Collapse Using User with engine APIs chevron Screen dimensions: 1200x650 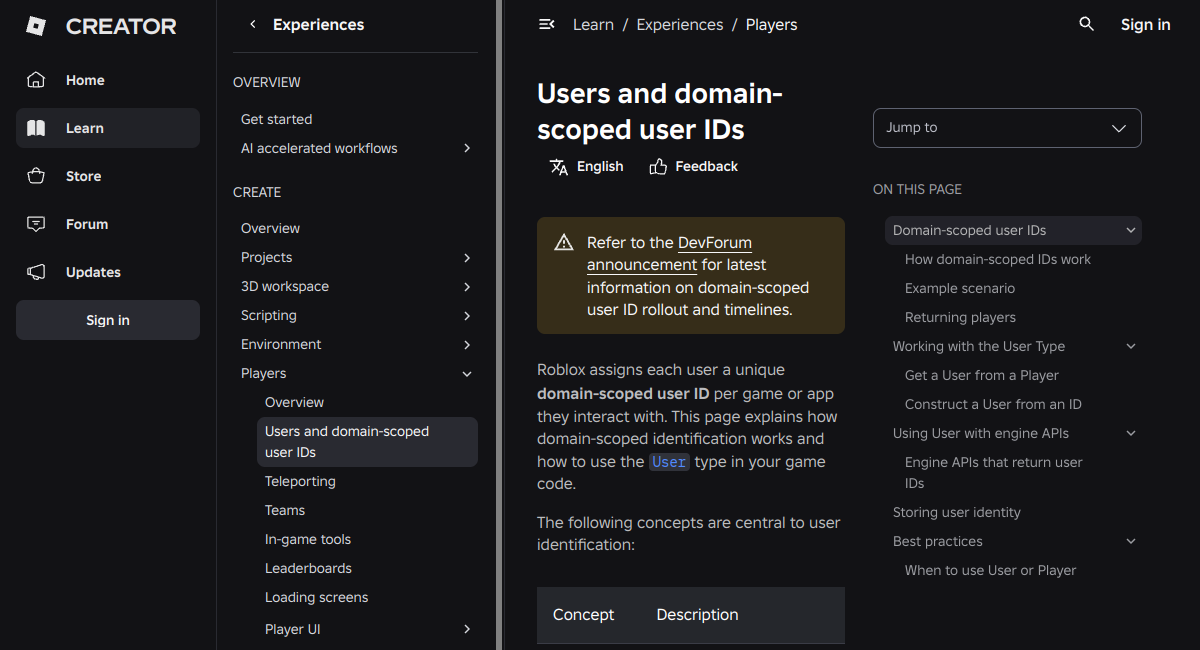click(1131, 433)
